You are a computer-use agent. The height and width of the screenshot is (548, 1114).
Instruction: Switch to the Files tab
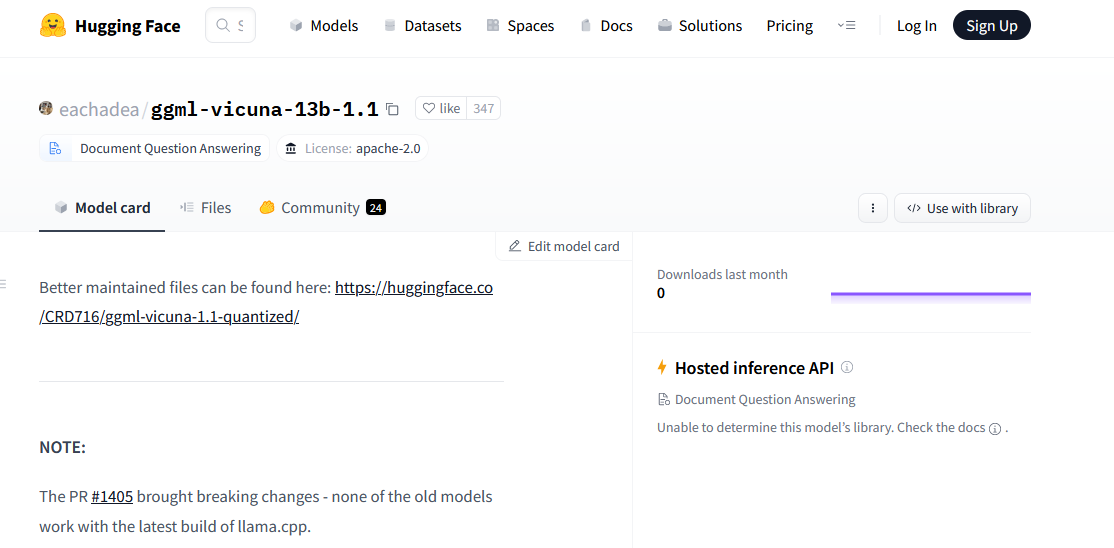tap(205, 208)
